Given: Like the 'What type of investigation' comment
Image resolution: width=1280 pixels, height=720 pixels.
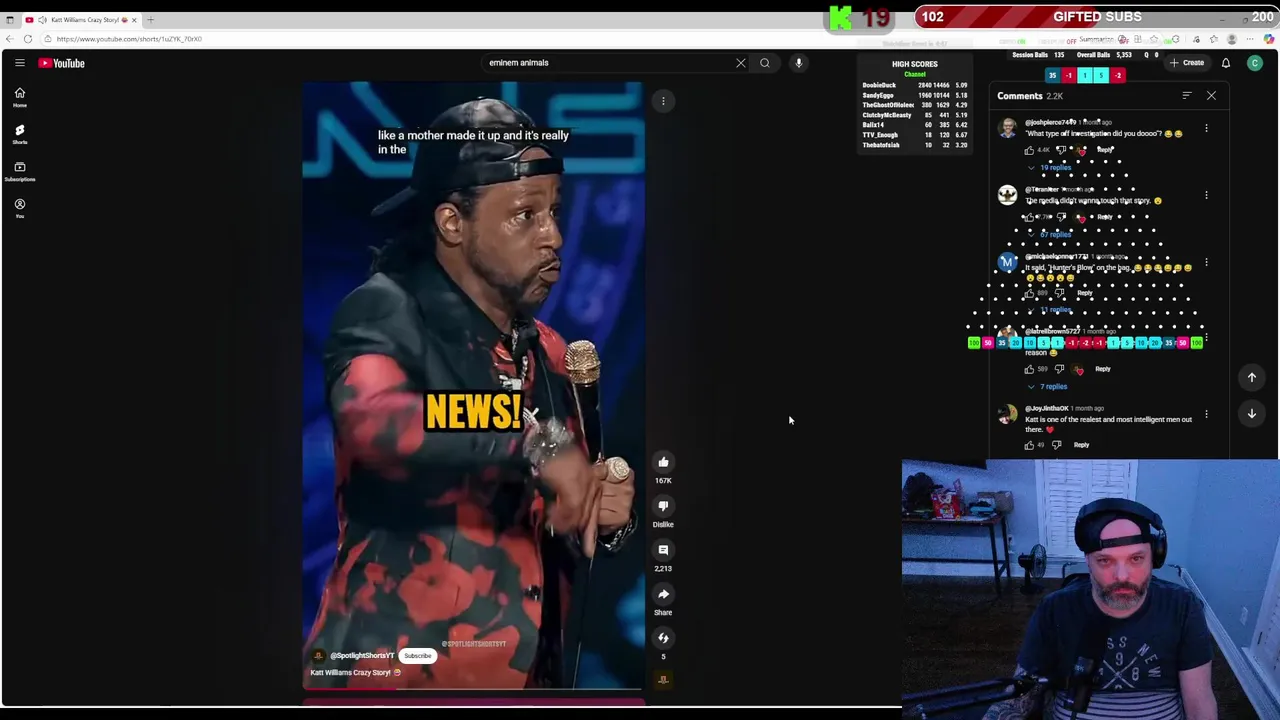Looking at the screenshot, I should point(1029,150).
